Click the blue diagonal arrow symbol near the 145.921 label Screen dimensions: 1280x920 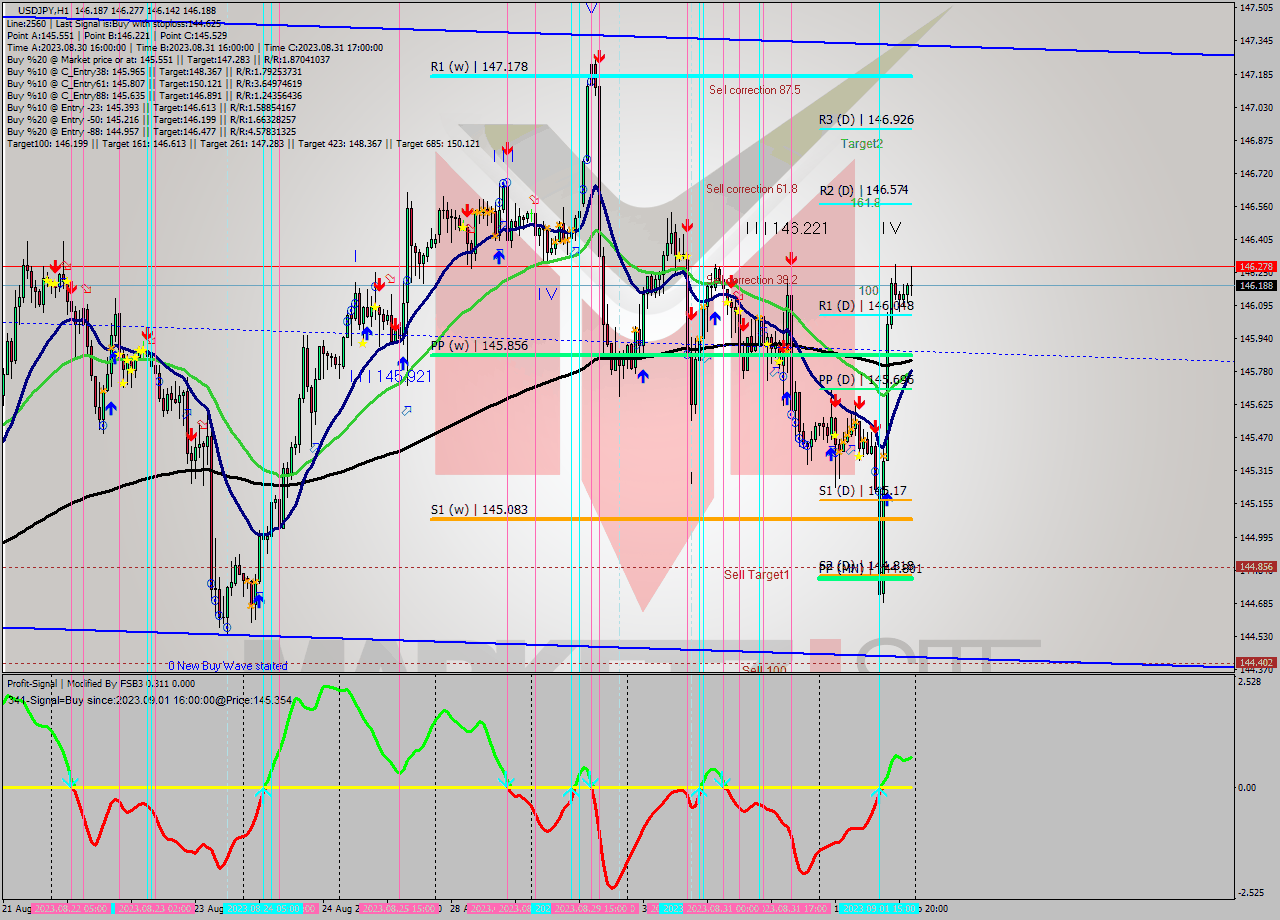coord(409,408)
